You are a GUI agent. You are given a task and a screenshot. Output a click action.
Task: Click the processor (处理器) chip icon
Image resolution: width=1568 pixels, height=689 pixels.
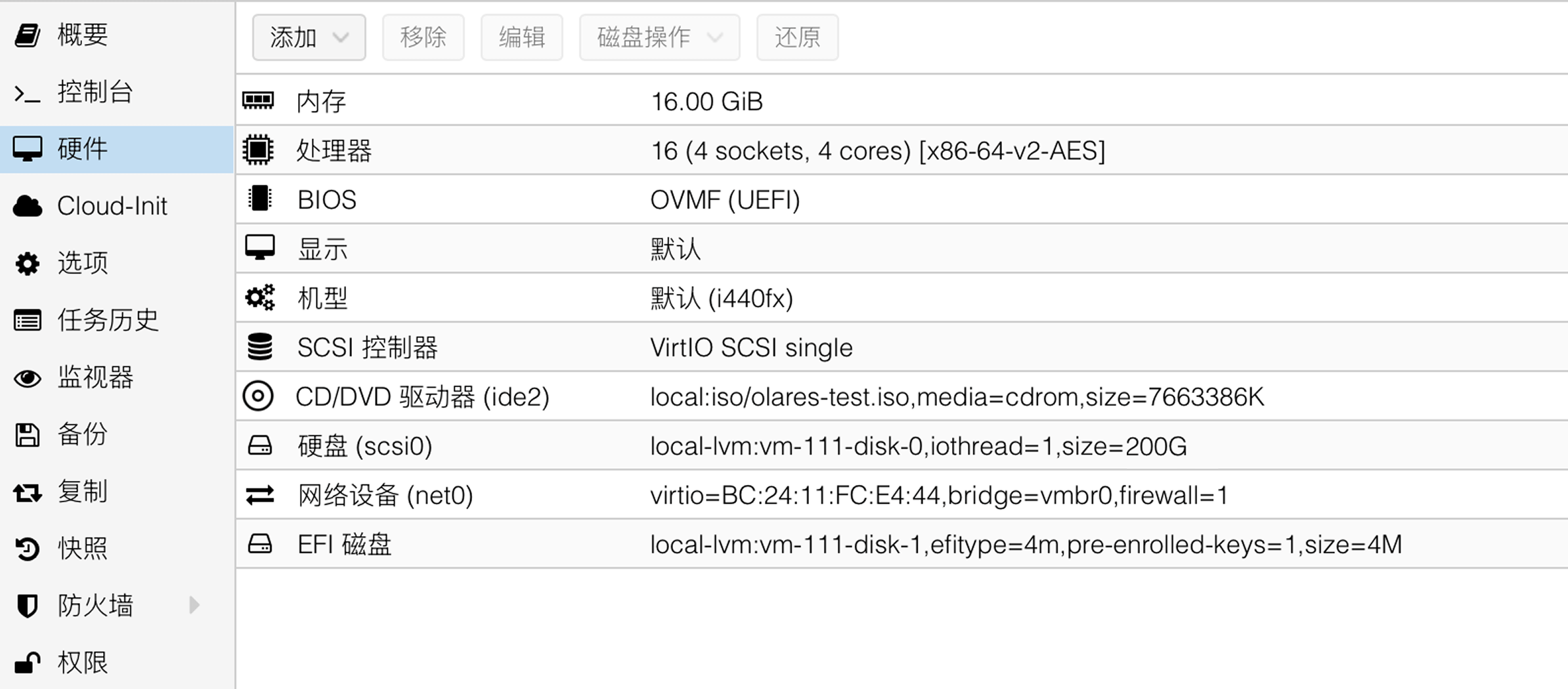(x=258, y=150)
